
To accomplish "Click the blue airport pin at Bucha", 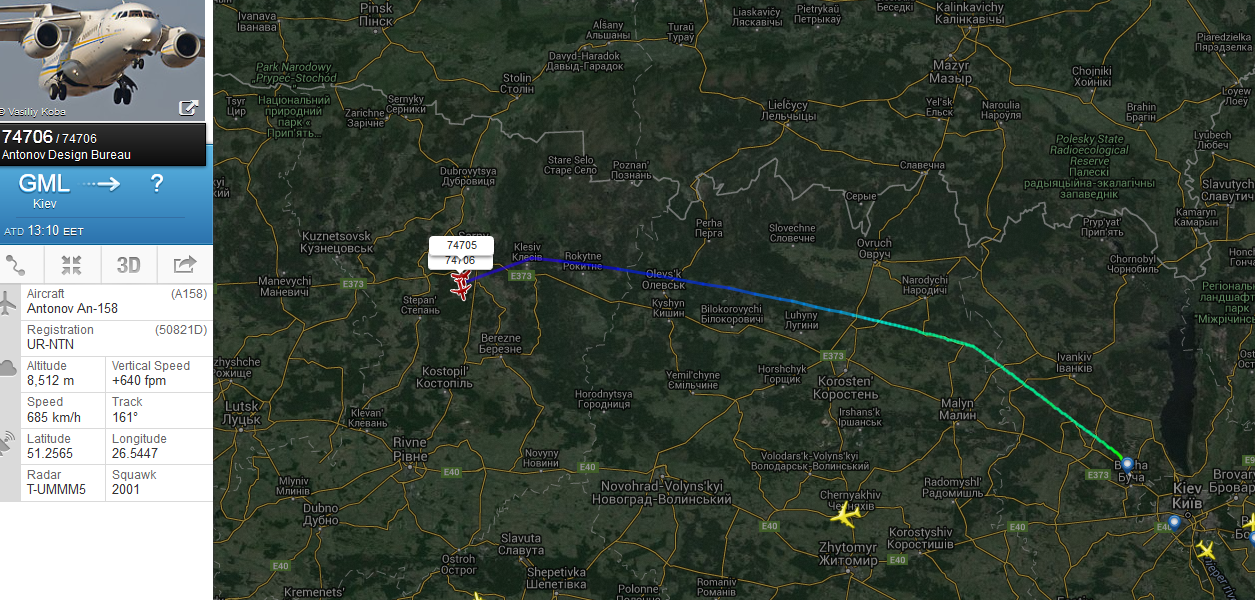I will tap(1127, 464).
